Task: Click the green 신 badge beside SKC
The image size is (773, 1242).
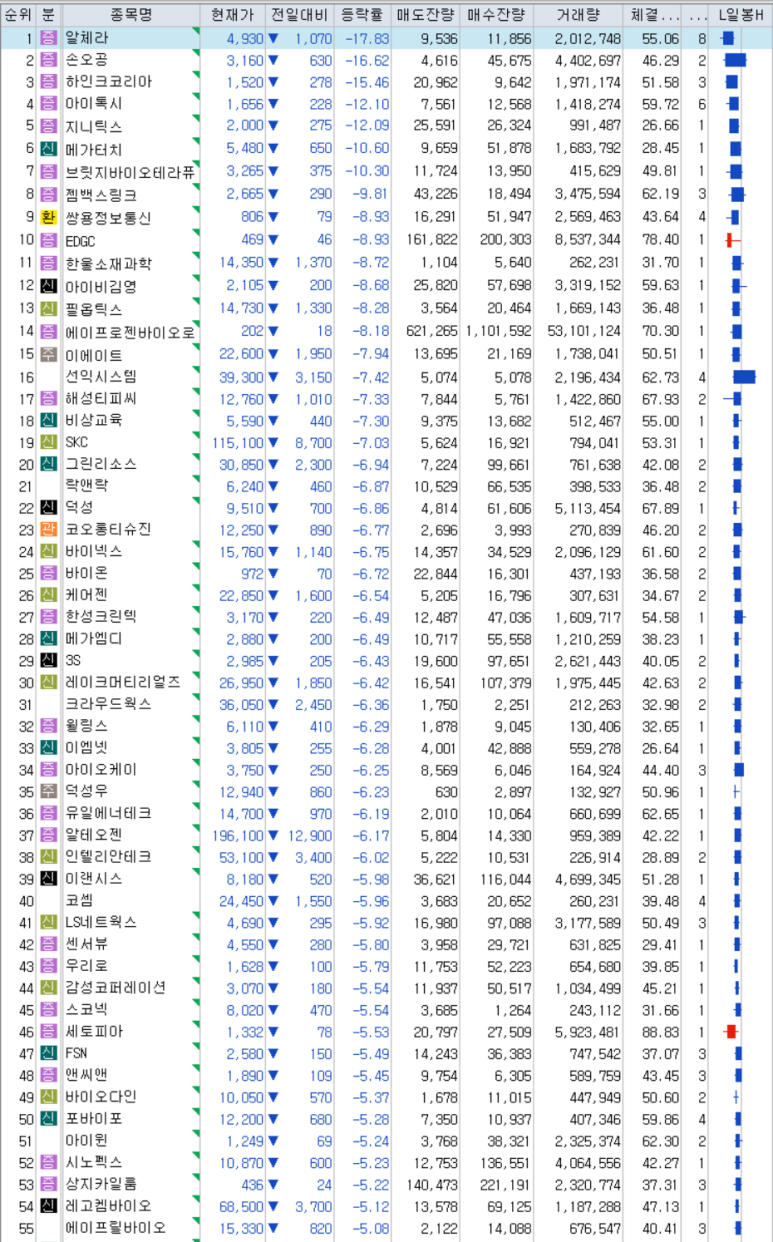Action: click(49, 442)
